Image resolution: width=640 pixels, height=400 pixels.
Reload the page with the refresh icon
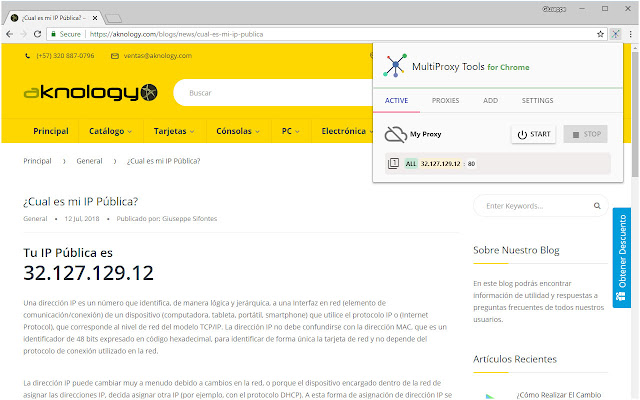point(37,34)
